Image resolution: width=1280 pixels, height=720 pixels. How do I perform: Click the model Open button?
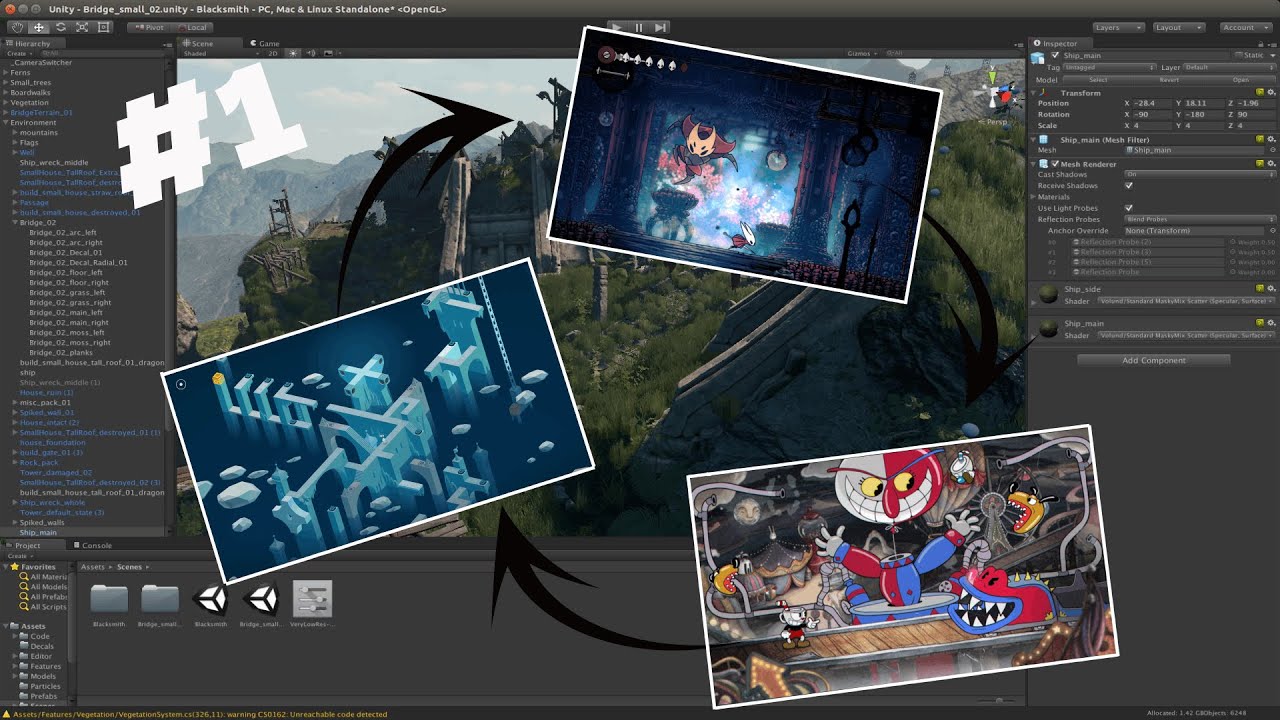pyautogui.click(x=1240, y=79)
